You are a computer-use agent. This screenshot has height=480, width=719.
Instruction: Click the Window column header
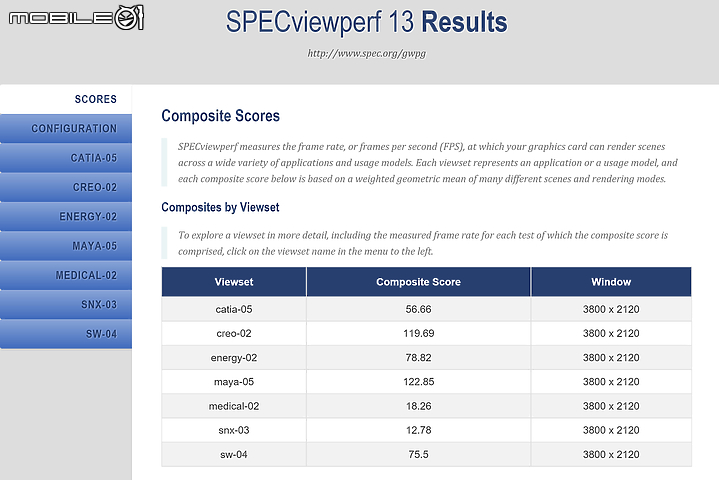point(611,282)
